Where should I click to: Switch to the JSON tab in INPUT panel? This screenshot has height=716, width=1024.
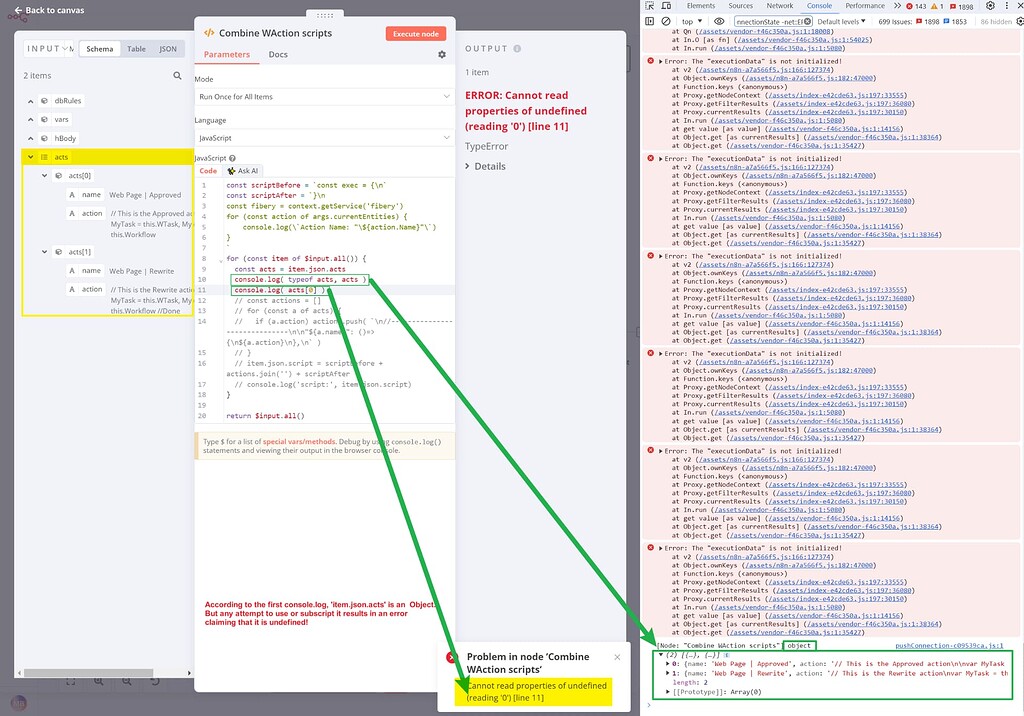pos(167,47)
